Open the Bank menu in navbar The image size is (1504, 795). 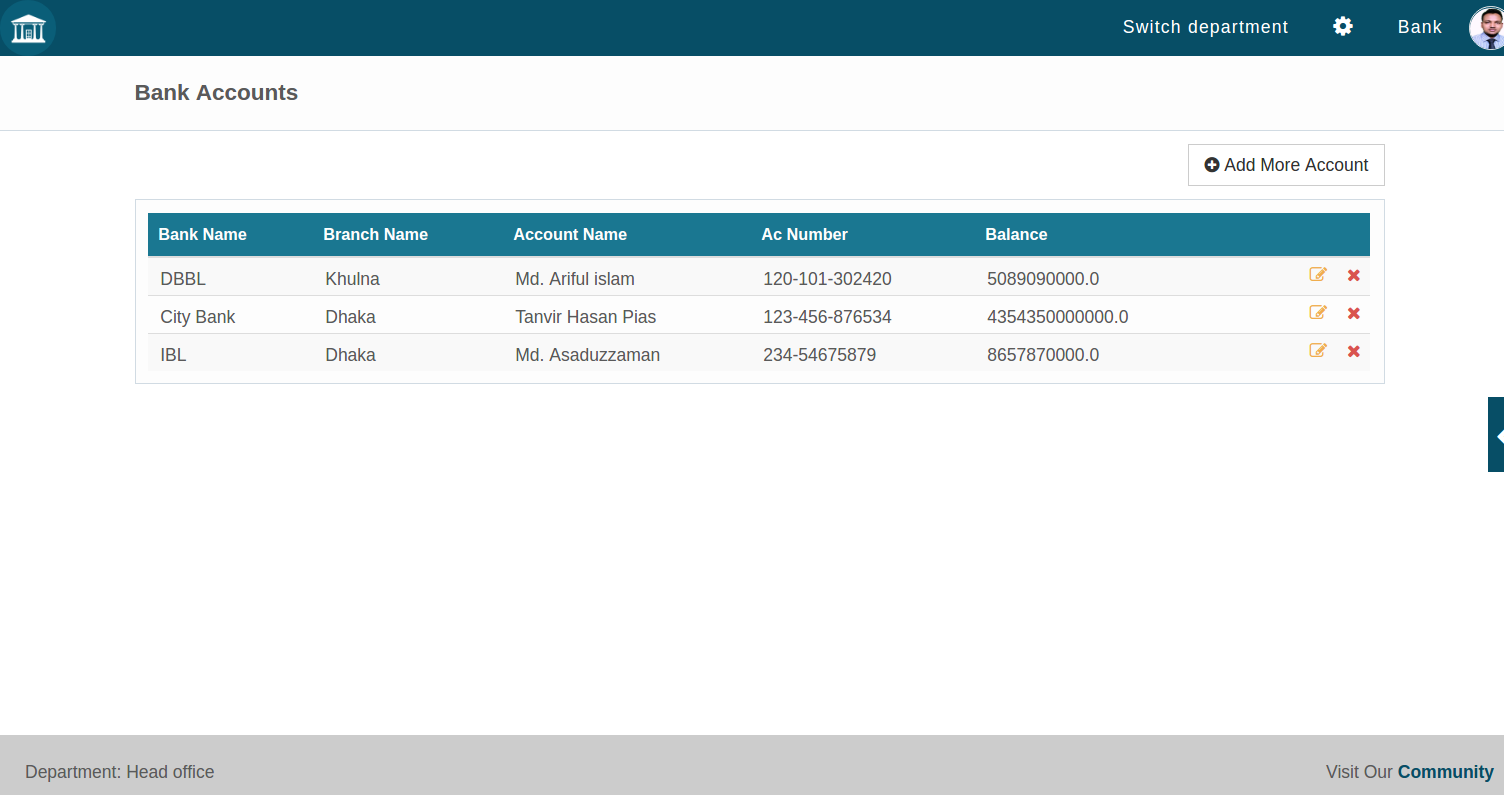[1419, 27]
